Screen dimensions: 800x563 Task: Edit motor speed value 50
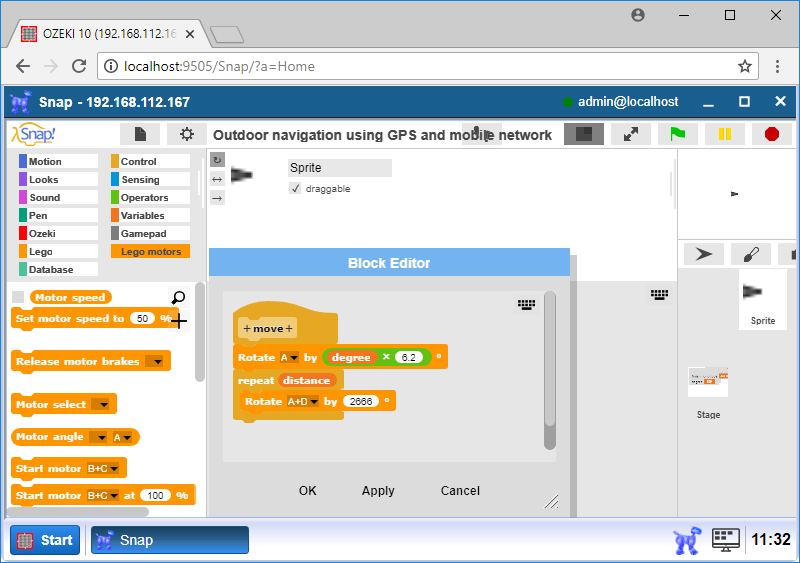pyautogui.click(x=142, y=319)
